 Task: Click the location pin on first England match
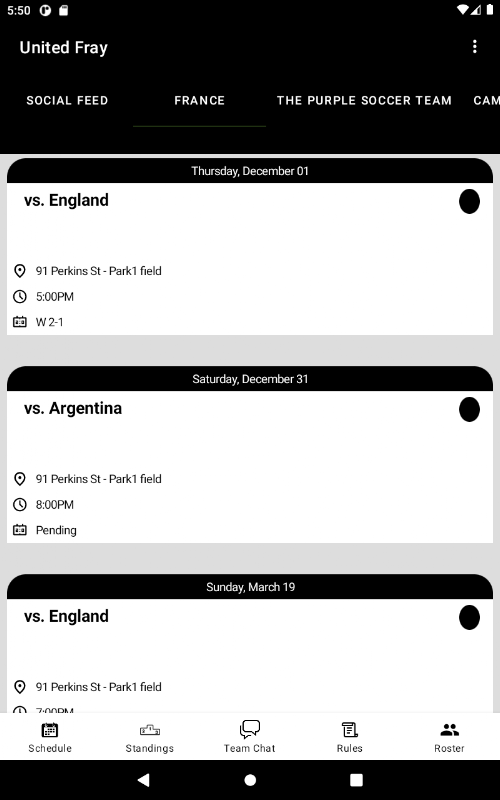[x=19, y=271]
